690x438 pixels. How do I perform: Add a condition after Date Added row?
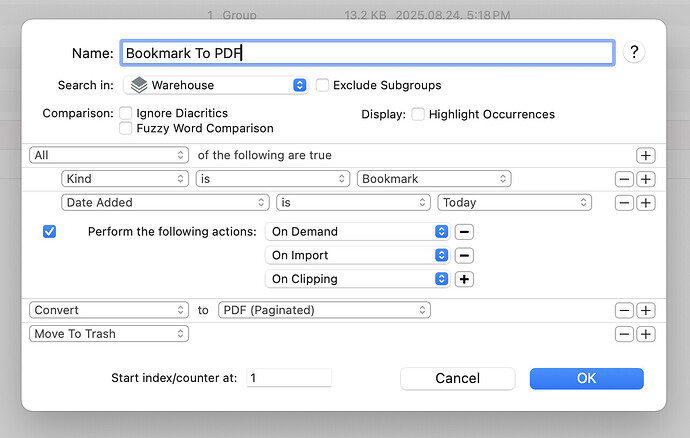click(x=645, y=203)
